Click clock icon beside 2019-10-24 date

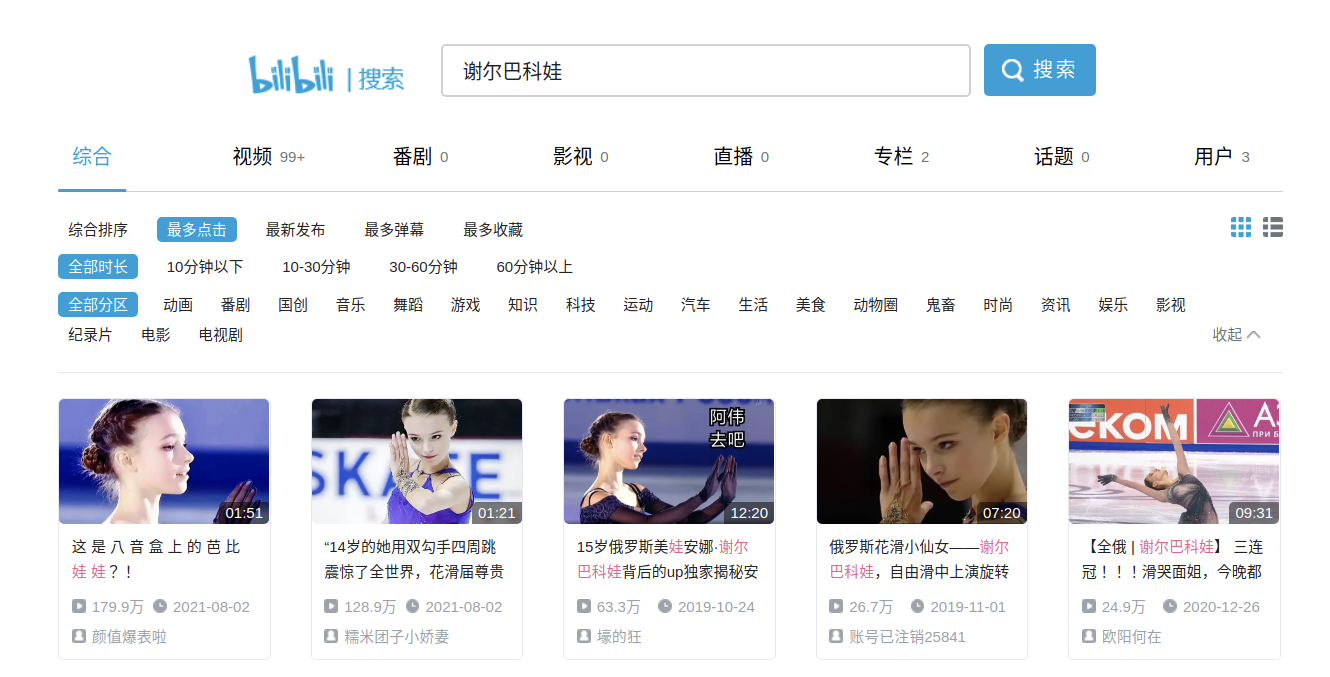tap(665, 606)
